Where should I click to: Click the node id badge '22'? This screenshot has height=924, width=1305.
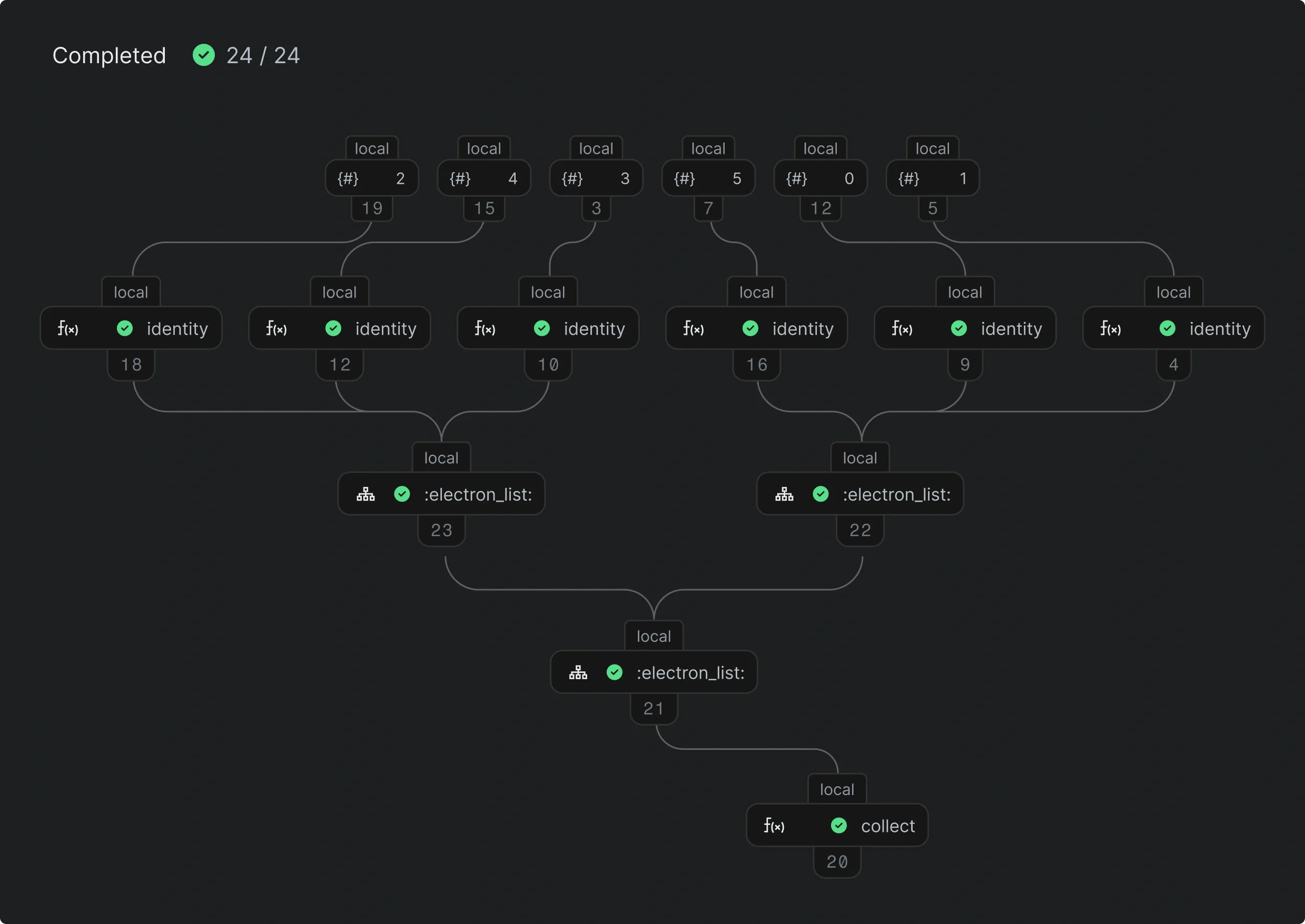[x=861, y=530]
